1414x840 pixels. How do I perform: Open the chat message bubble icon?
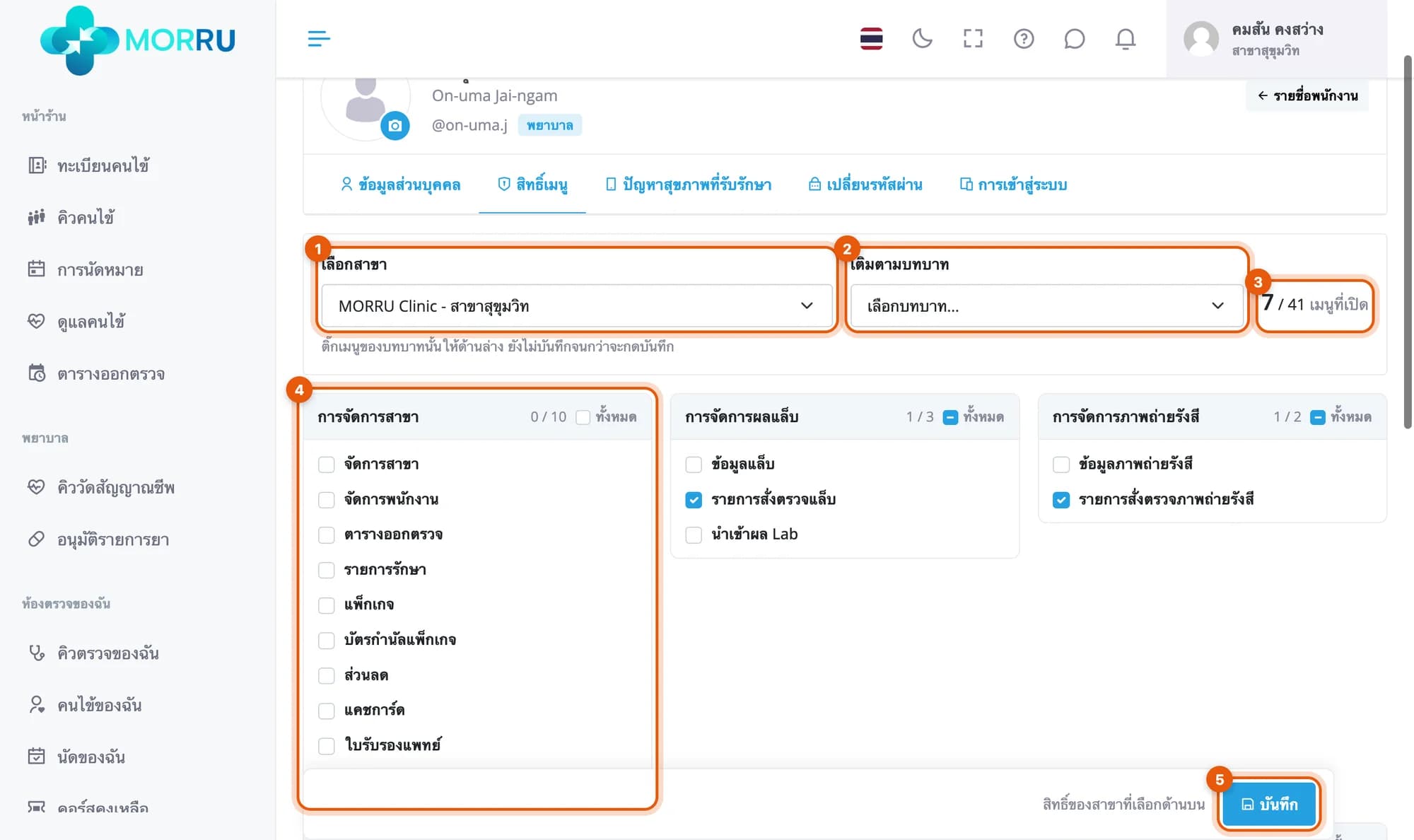coord(1074,38)
